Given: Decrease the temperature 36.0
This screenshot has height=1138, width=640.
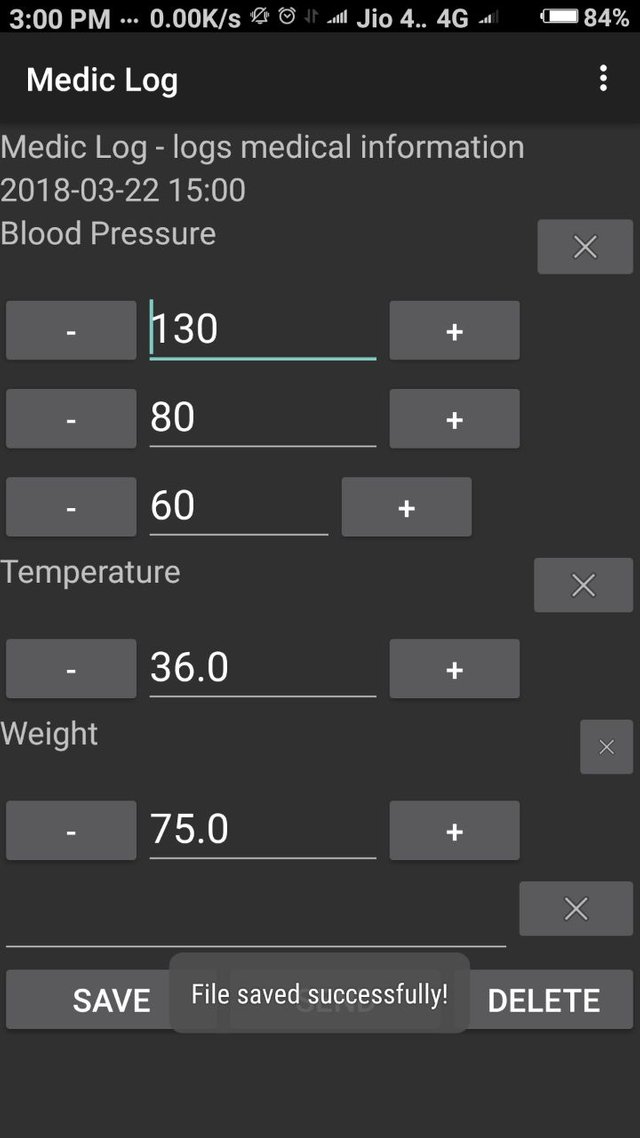Looking at the screenshot, I should coord(71,668).
